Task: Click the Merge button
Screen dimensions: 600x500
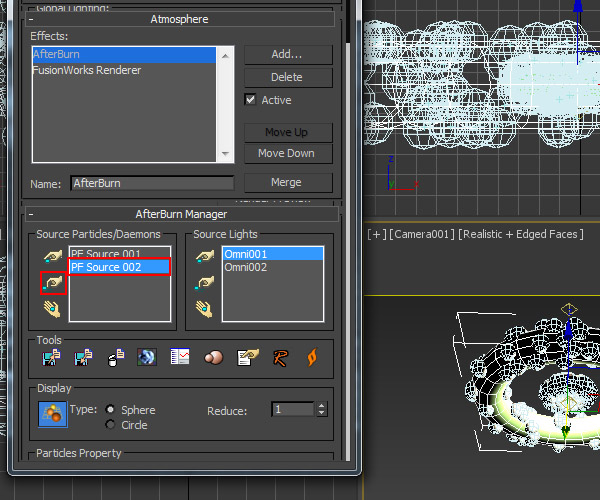Action: (x=288, y=182)
